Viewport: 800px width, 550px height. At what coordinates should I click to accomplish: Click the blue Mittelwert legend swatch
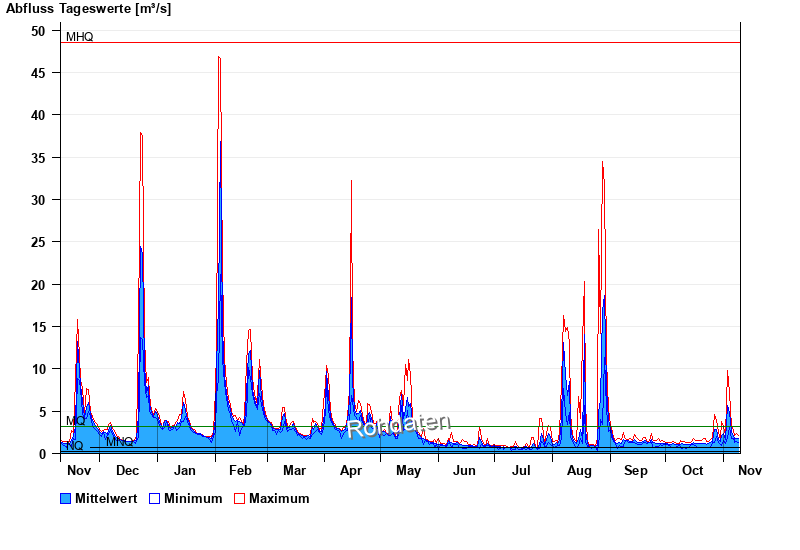[x=66, y=498]
